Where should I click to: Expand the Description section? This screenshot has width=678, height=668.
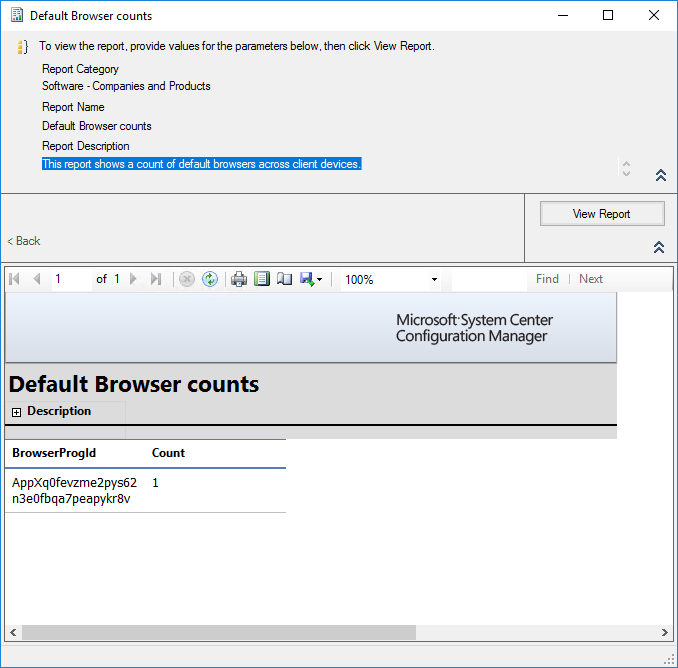[x=17, y=412]
